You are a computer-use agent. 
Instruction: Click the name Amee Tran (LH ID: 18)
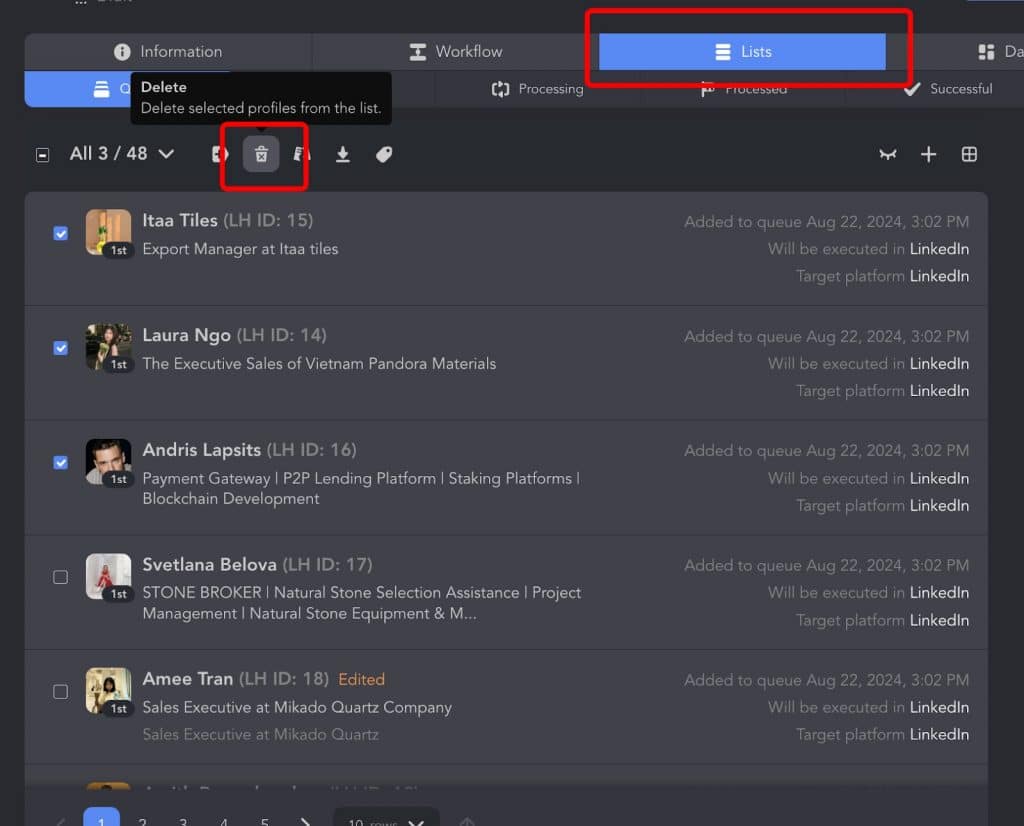[x=236, y=679]
